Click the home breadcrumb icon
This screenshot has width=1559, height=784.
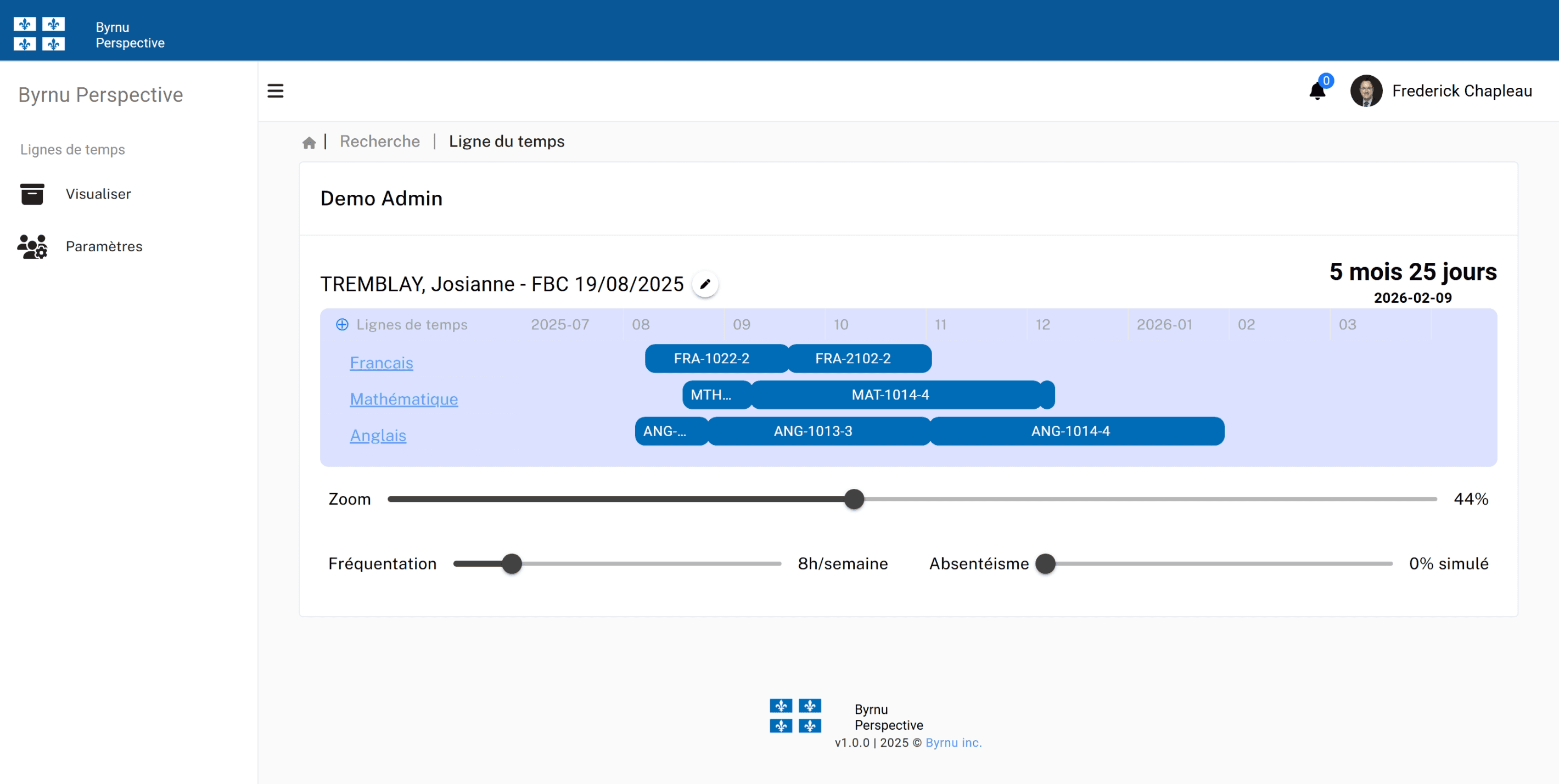click(x=309, y=142)
